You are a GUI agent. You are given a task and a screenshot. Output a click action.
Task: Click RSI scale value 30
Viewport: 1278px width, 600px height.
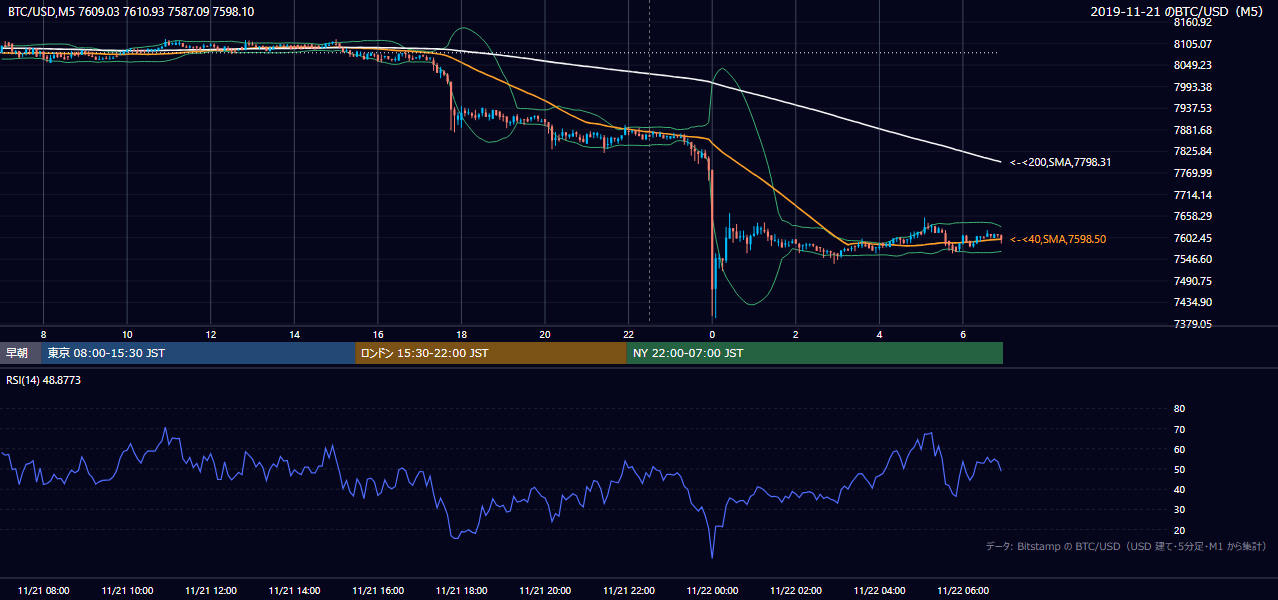click(1179, 510)
